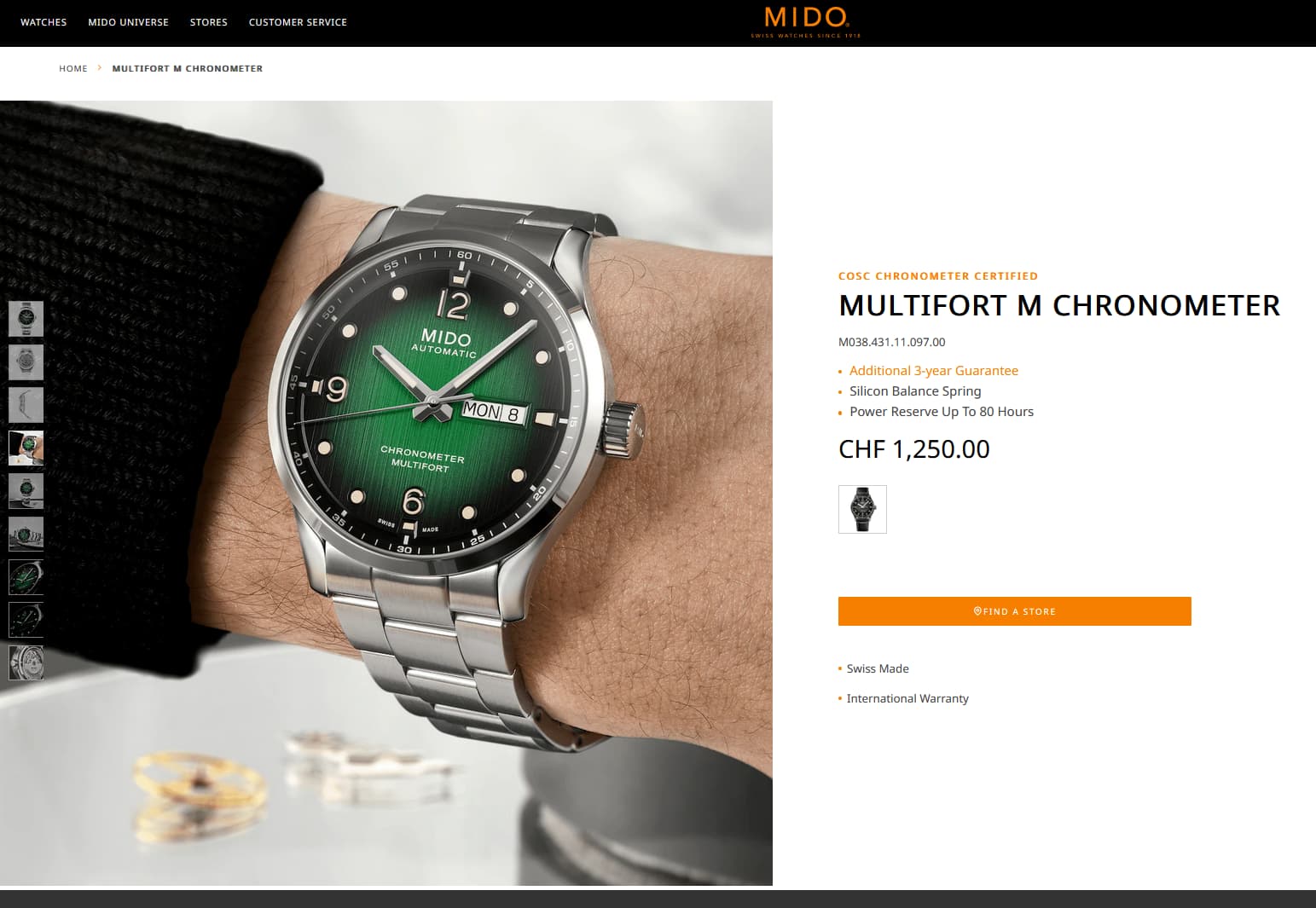Go to the Stores page
This screenshot has height=908, width=1316.
coord(208,22)
